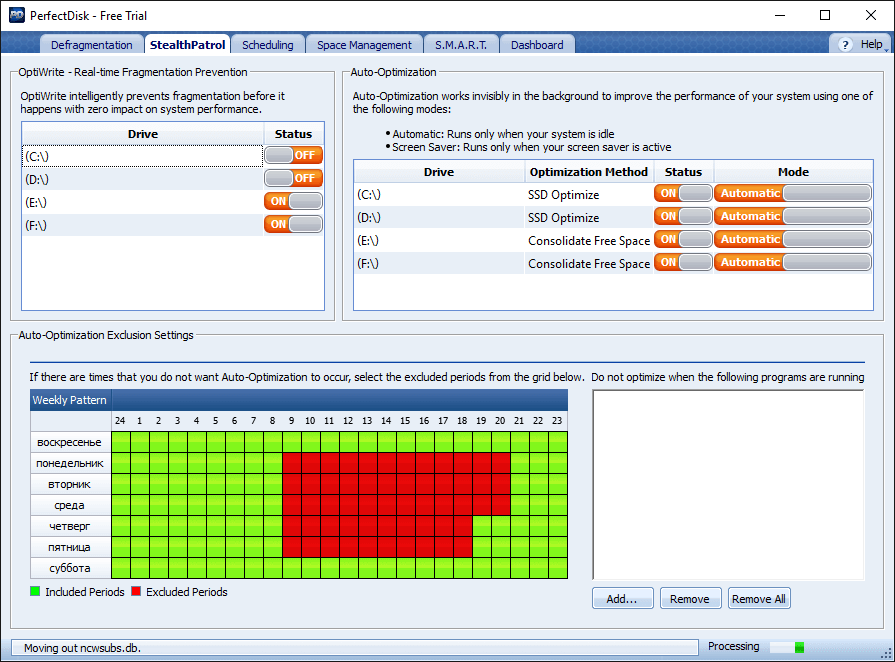This screenshot has width=895, height=662.
Task: Turn off OptiWrite for drive F:\
Action: (293, 224)
